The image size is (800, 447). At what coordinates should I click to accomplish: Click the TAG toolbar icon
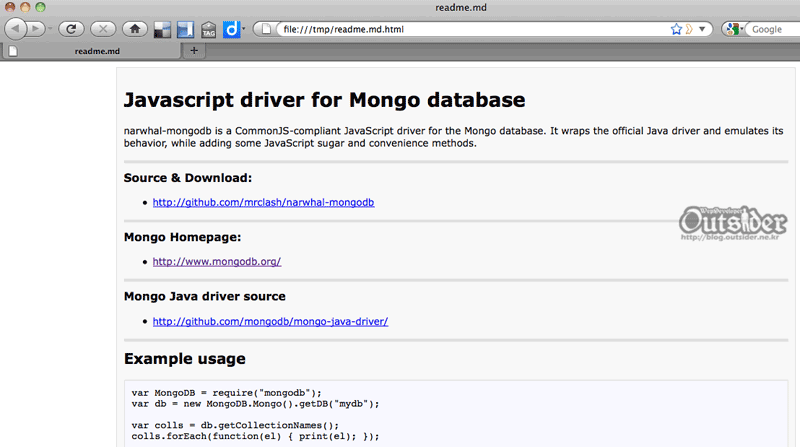[208, 30]
